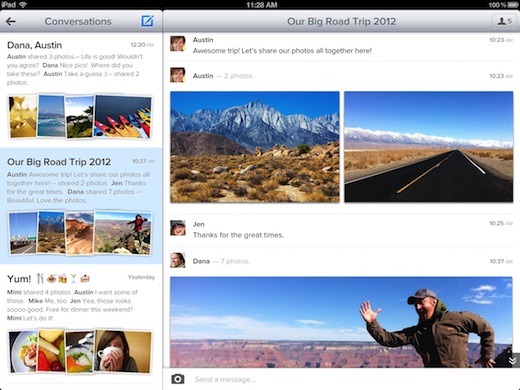Tap Dana's avatar beside '7 photos' post
The height and width of the screenshot is (390, 520).
(x=178, y=260)
